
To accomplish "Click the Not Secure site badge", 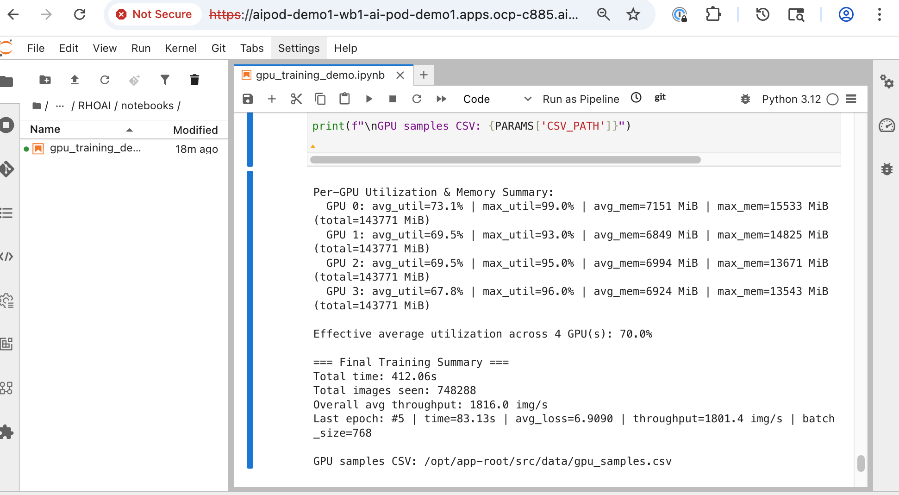I will coord(154,14).
